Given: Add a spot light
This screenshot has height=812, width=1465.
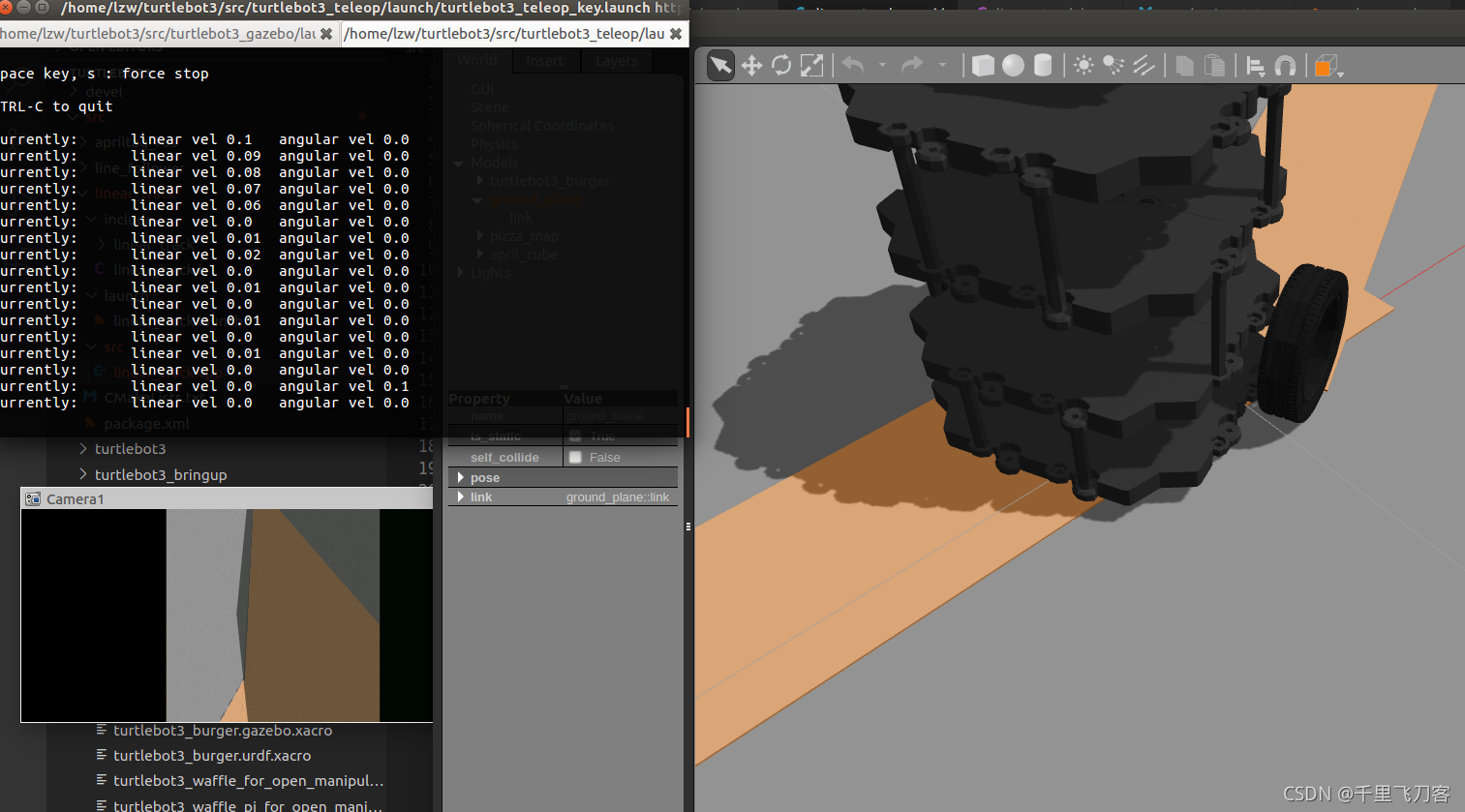Looking at the screenshot, I should click(1114, 66).
